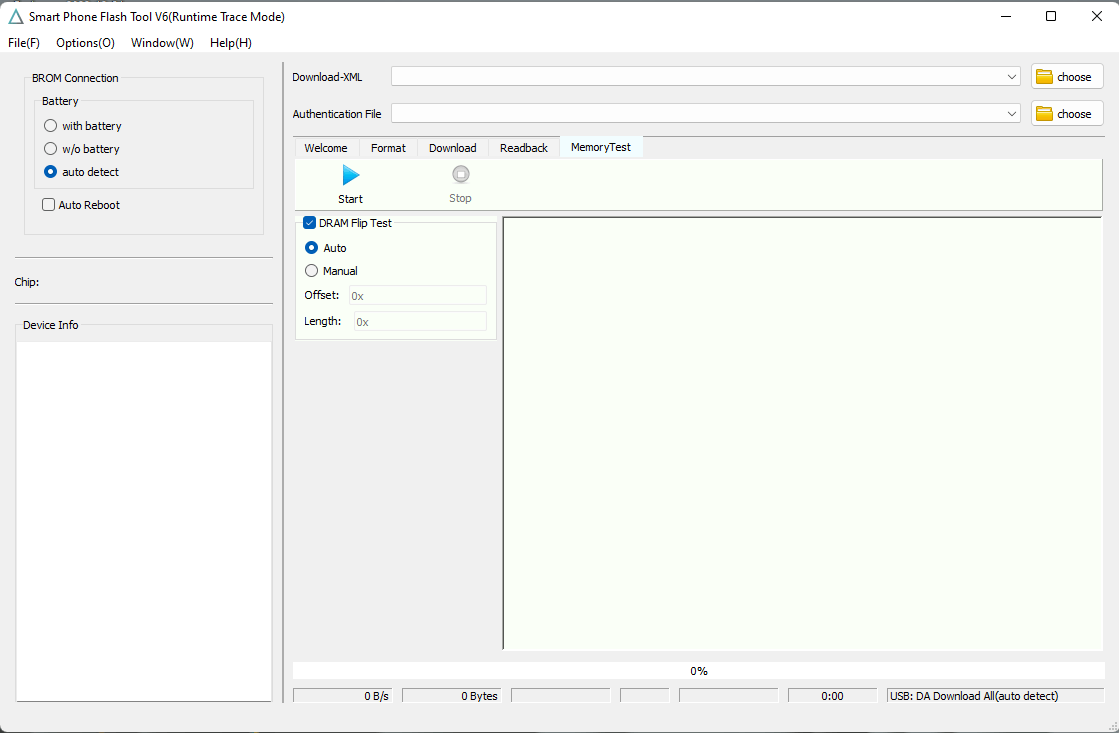Select the Manual DRAM test mode

coord(312,270)
